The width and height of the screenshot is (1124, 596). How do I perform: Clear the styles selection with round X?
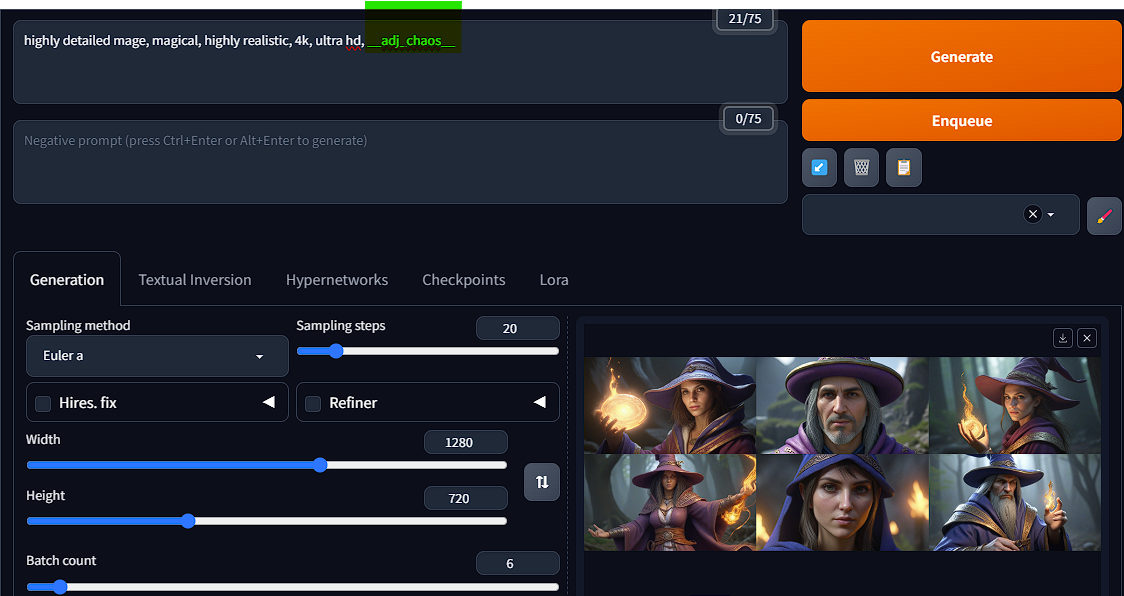1032,215
